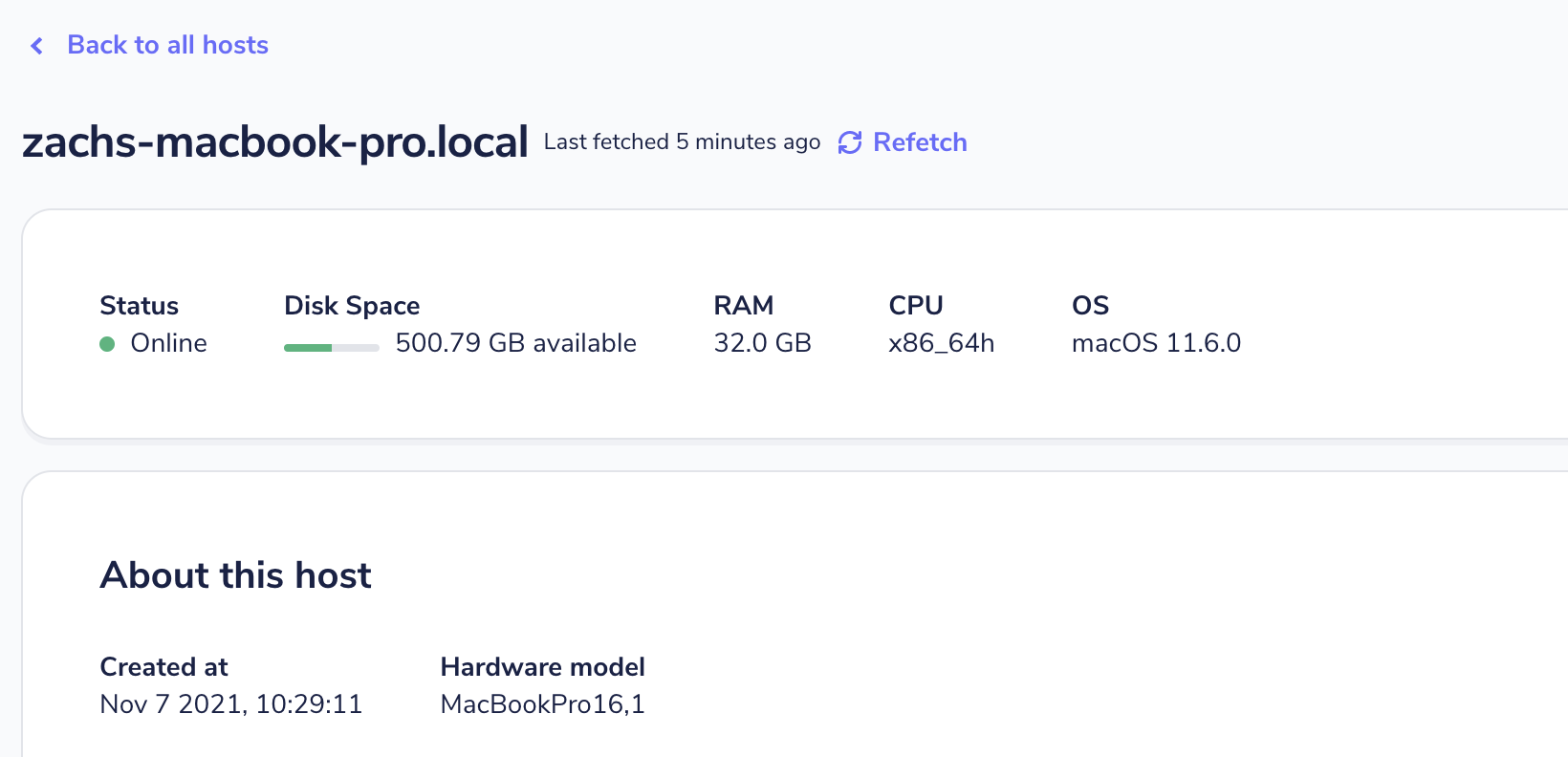Click the Hardware model label
1568x757 pixels.
tap(542, 667)
